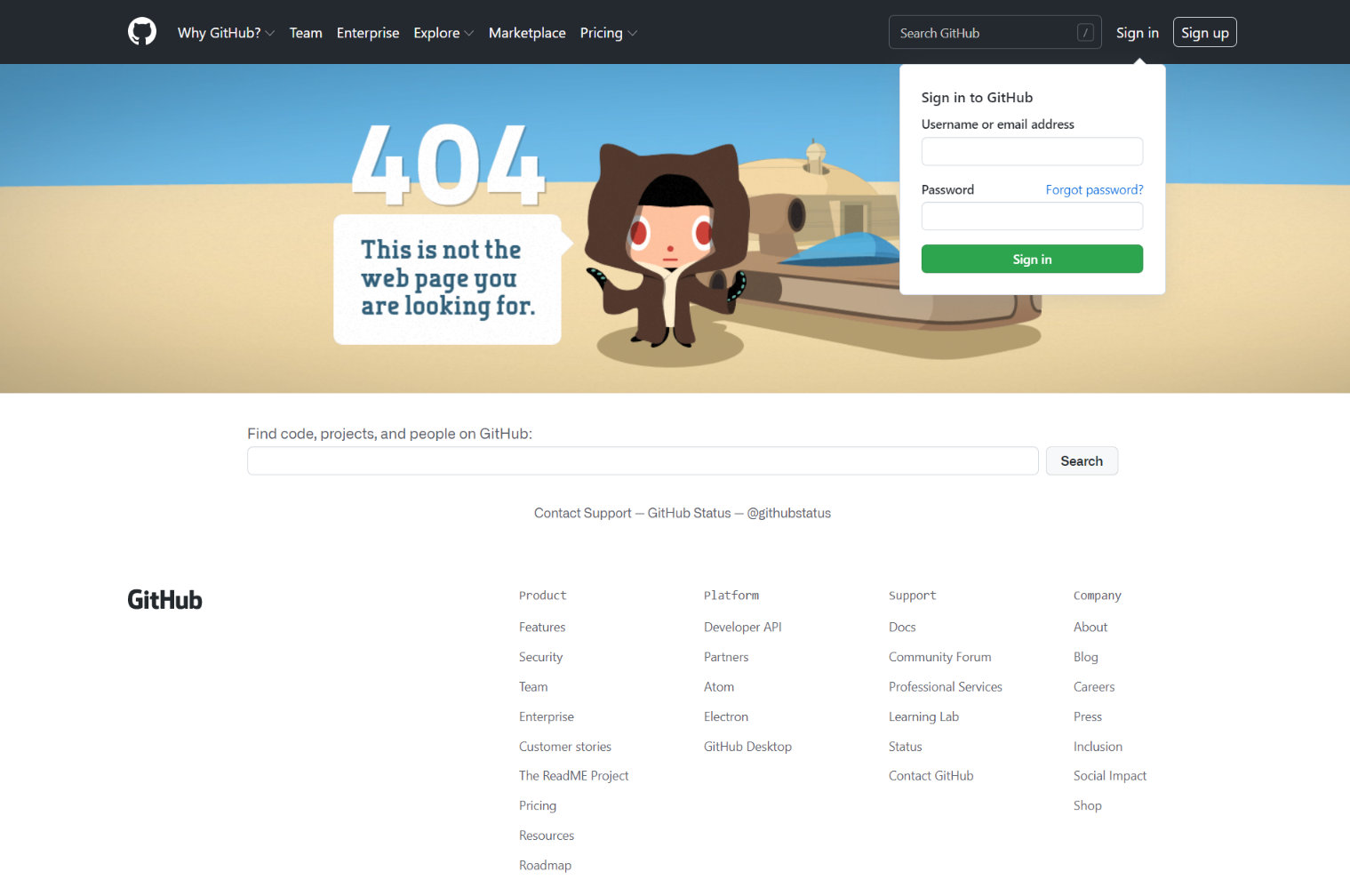Open Press footer link
Viewport: 1350px width, 896px height.
coord(1087,716)
